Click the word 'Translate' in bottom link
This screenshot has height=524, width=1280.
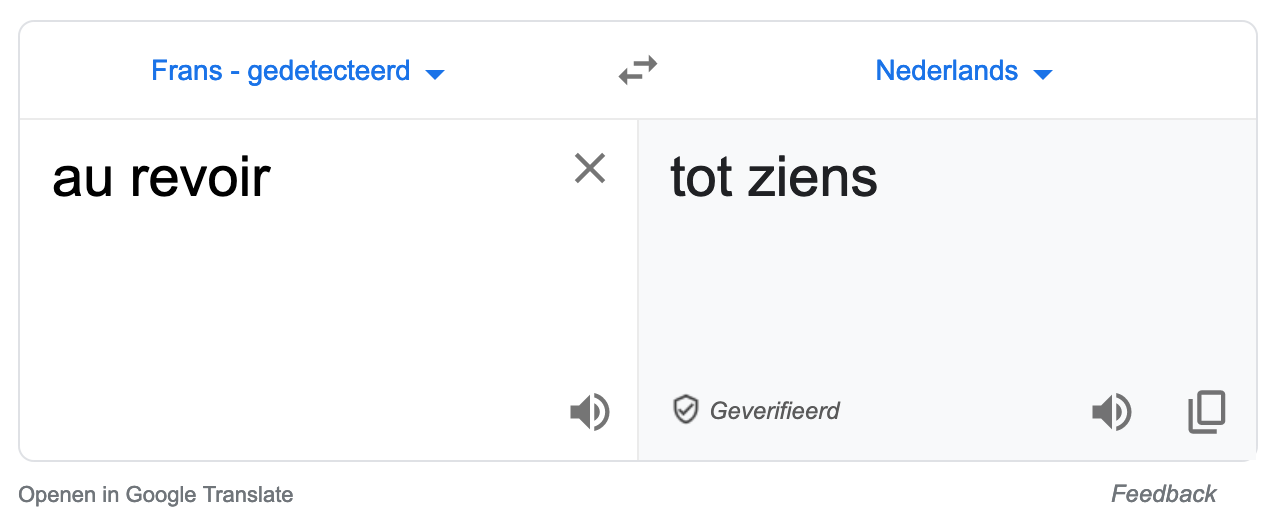pos(248,494)
